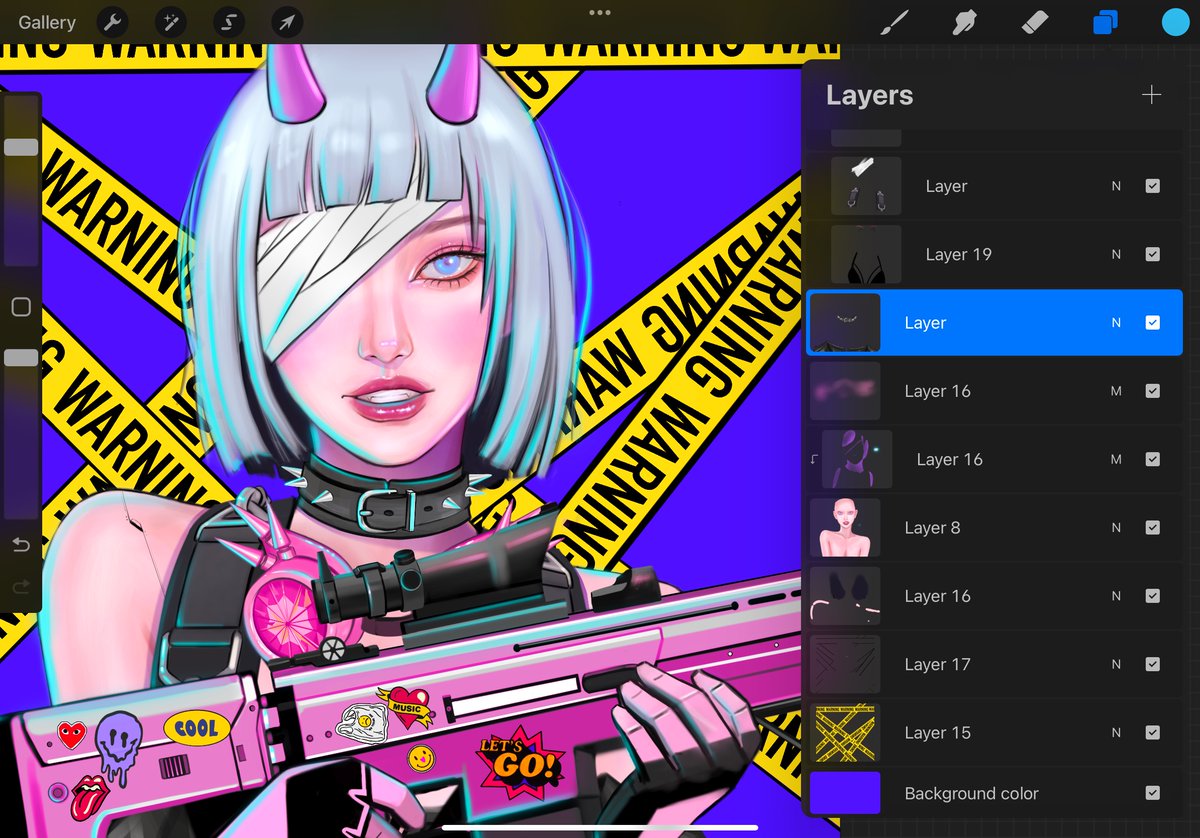Select the Eraser tool
Viewport: 1200px width, 838px height.
1034,22
